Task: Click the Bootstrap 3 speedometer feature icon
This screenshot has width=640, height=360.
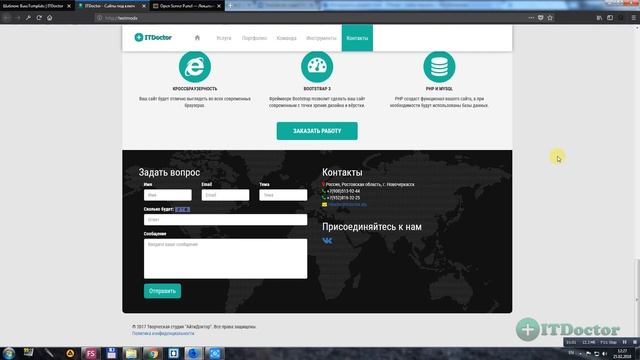Action: click(317, 67)
